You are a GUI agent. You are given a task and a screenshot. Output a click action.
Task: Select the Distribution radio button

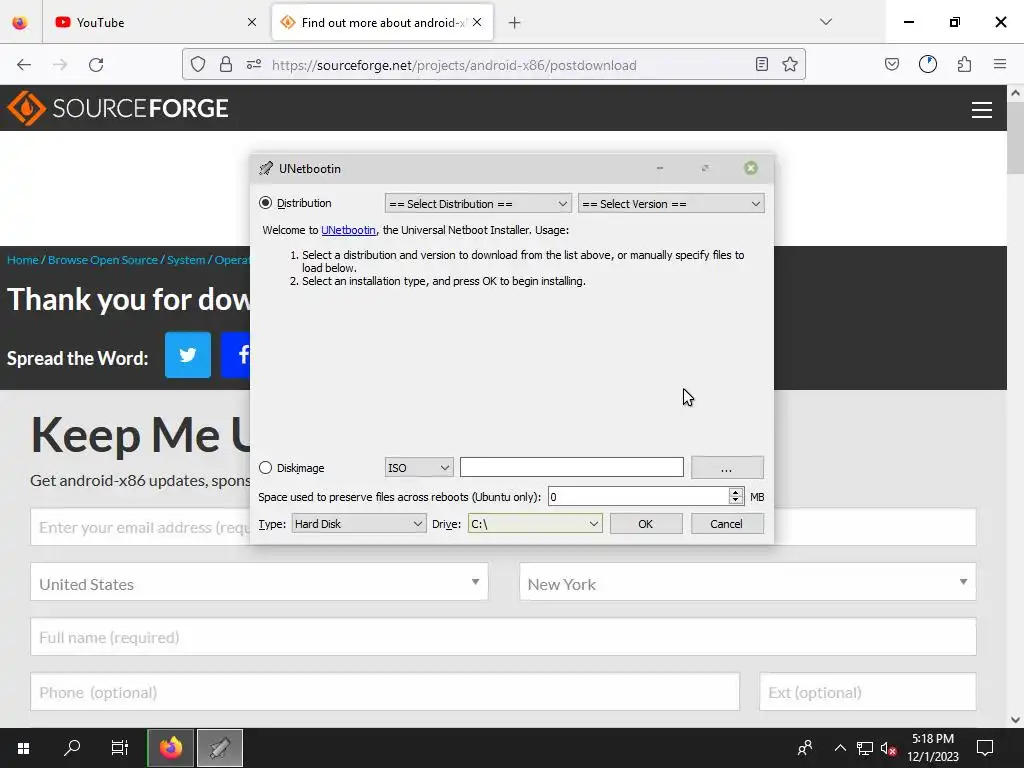(265, 203)
